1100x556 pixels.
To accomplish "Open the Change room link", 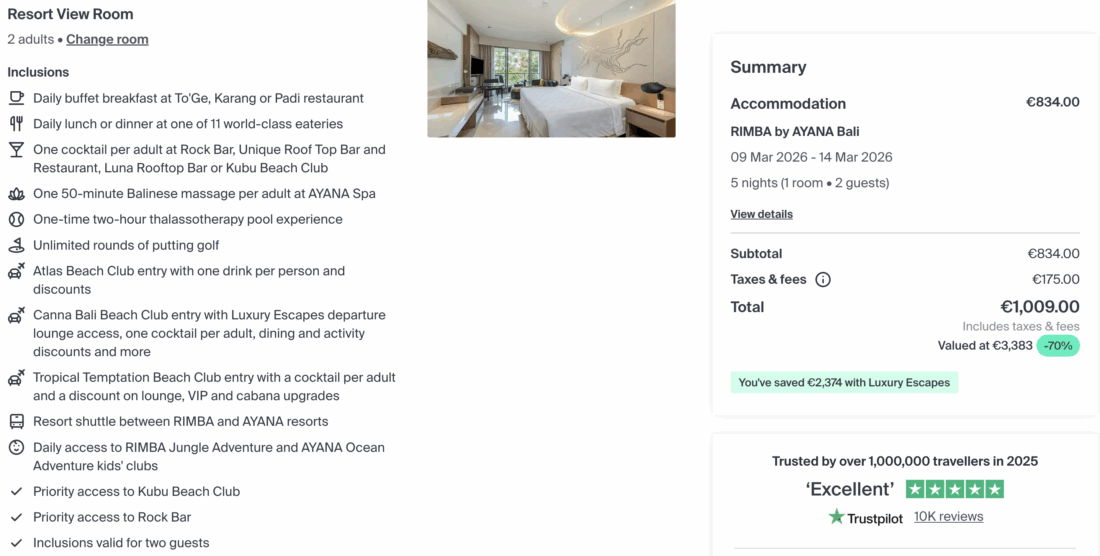I will point(107,40).
